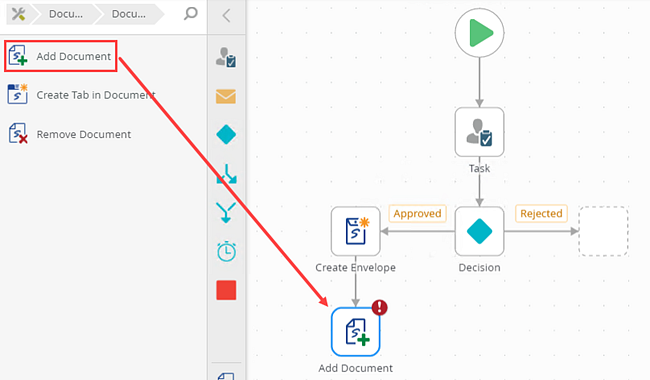This screenshot has height=380, width=650.
Task: Select the Approved line label
Action: [417, 214]
